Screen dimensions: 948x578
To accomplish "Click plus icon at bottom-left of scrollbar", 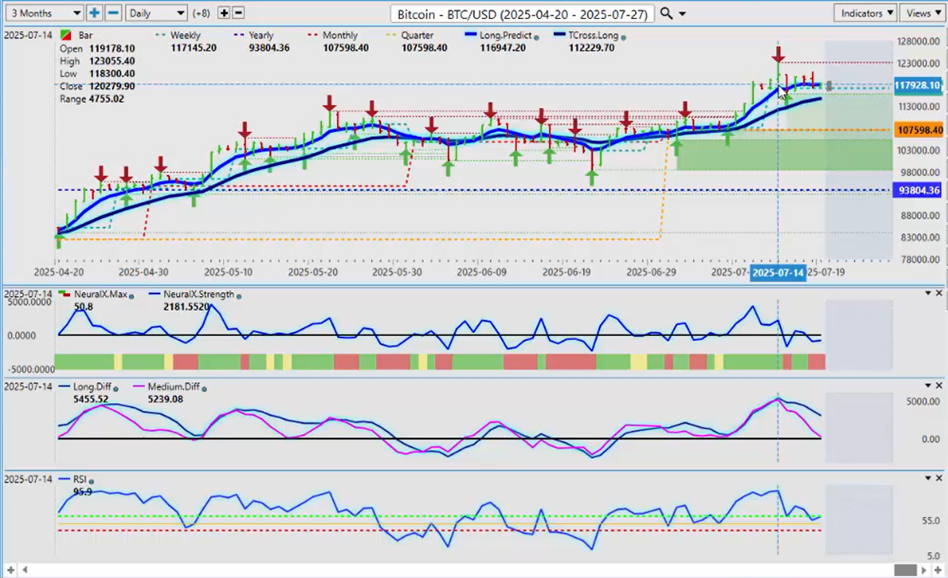I will tap(9, 569).
